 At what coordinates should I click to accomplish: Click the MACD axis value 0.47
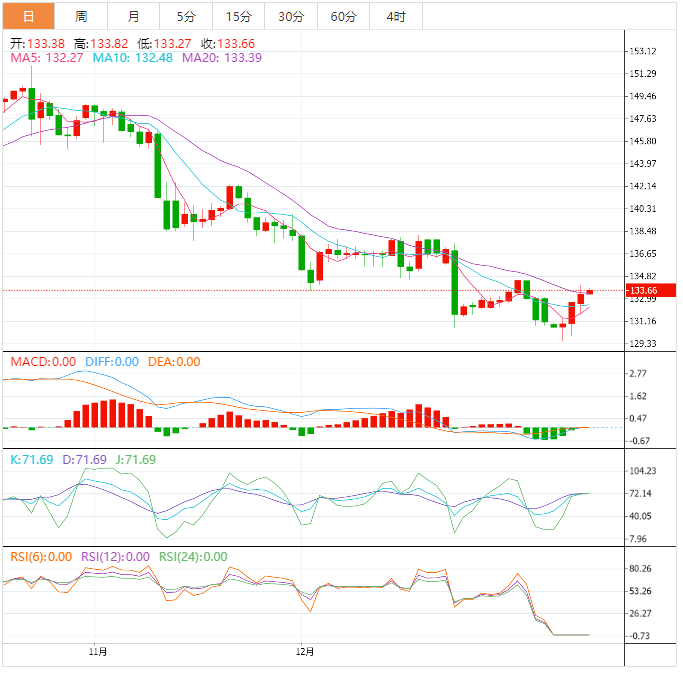(638, 418)
